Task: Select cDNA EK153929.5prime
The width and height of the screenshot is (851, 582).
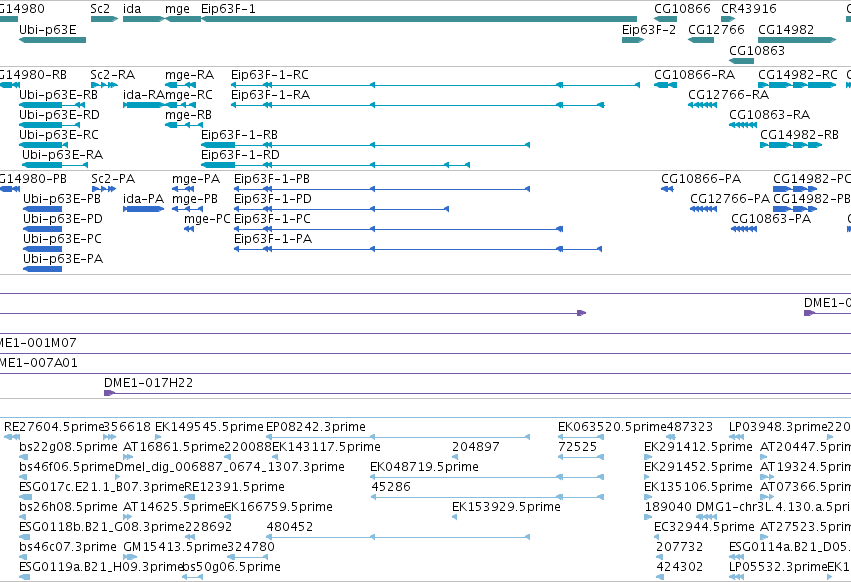Action: (506, 507)
